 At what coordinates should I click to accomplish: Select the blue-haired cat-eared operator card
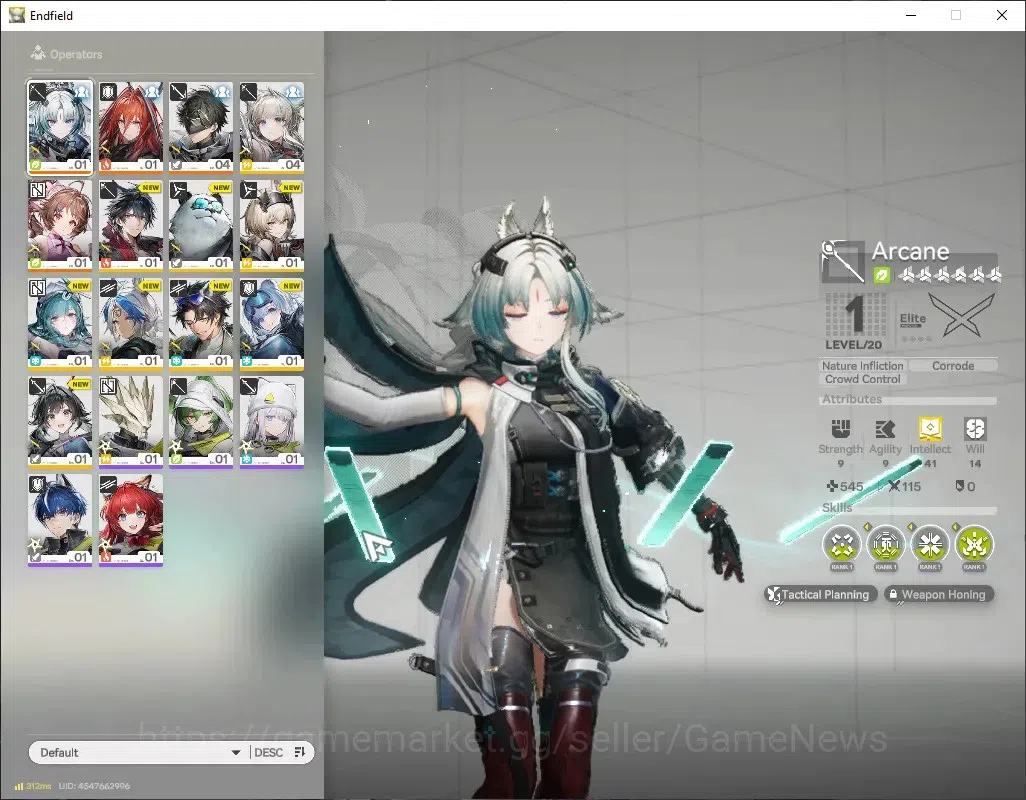tap(60, 520)
